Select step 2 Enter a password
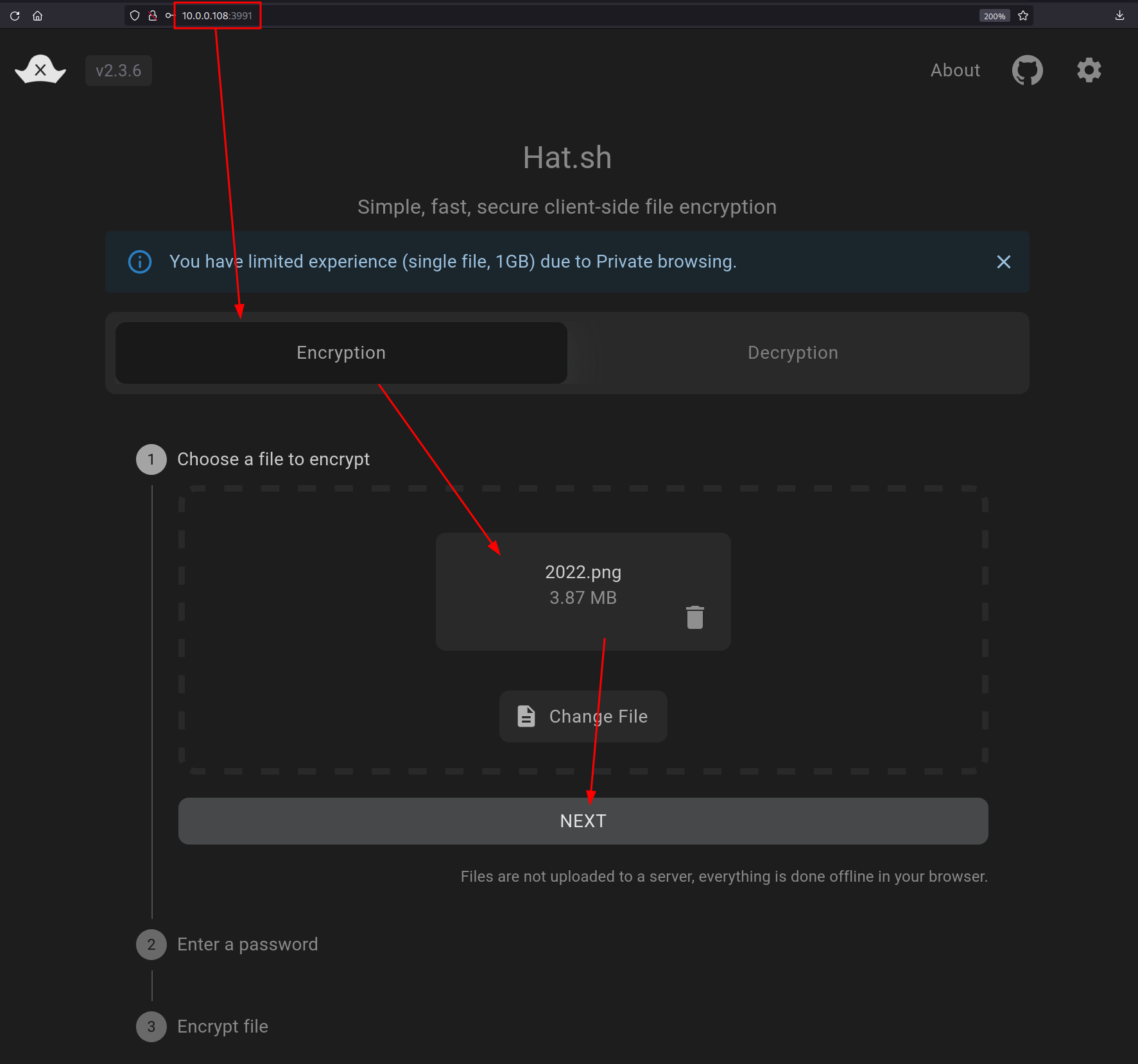 pos(227,945)
